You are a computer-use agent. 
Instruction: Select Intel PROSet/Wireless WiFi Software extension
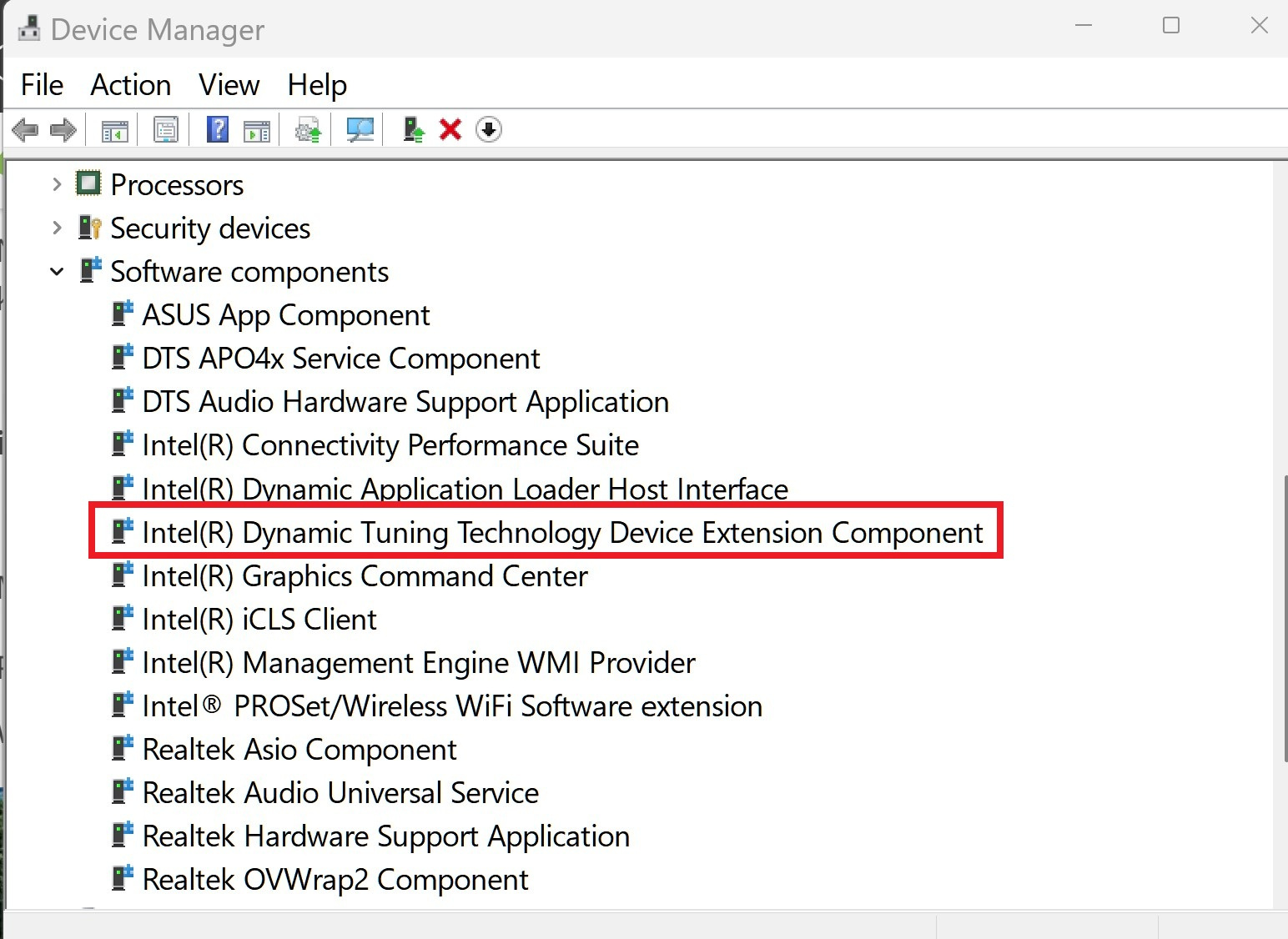tap(452, 706)
